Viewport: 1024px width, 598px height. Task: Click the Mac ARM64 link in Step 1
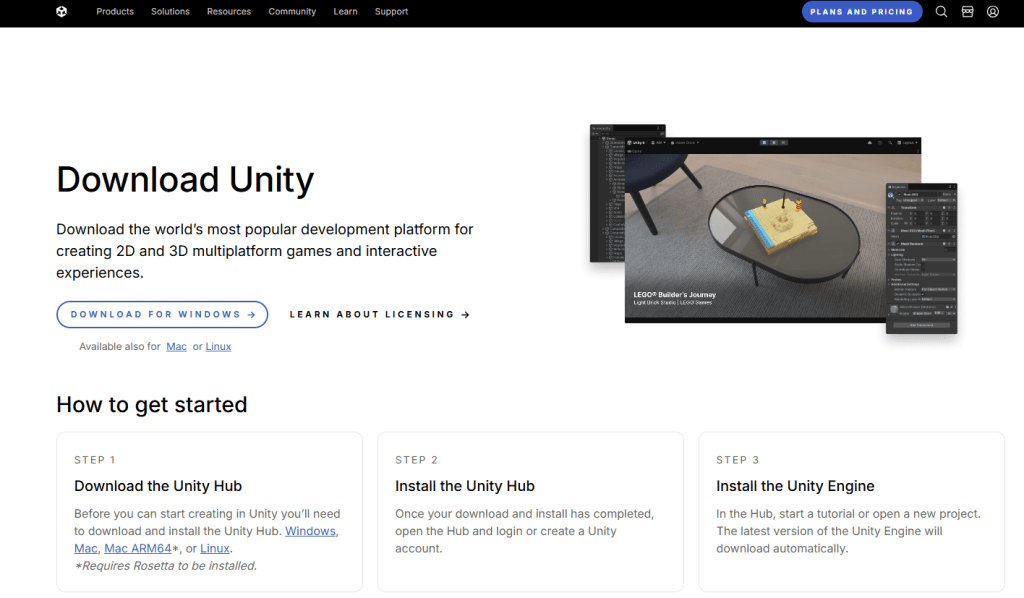click(x=138, y=548)
